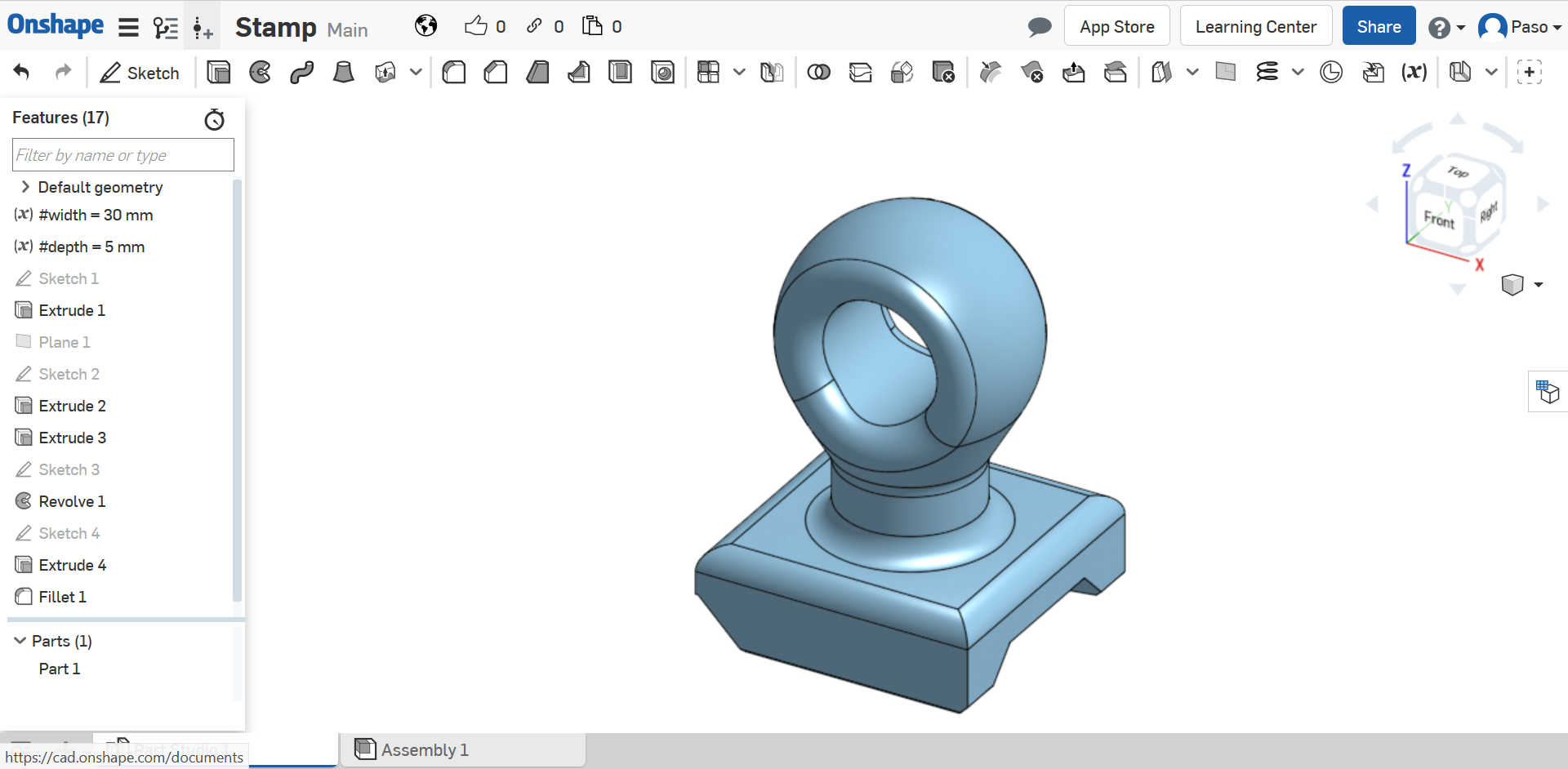Select the Modify fillet tool
This screenshot has height=769, width=1568.
(991, 73)
